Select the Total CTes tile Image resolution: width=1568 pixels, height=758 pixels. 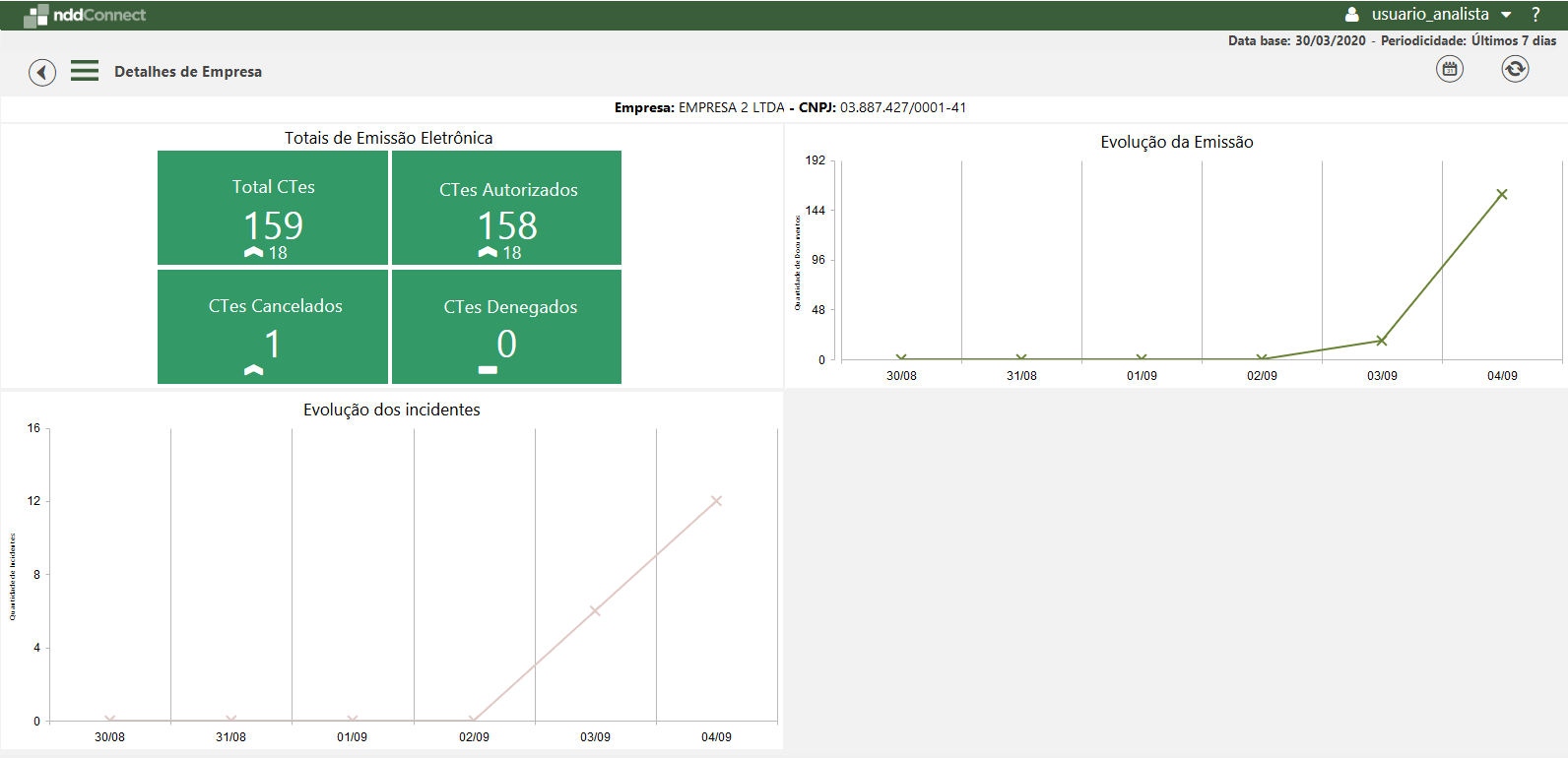coord(273,208)
